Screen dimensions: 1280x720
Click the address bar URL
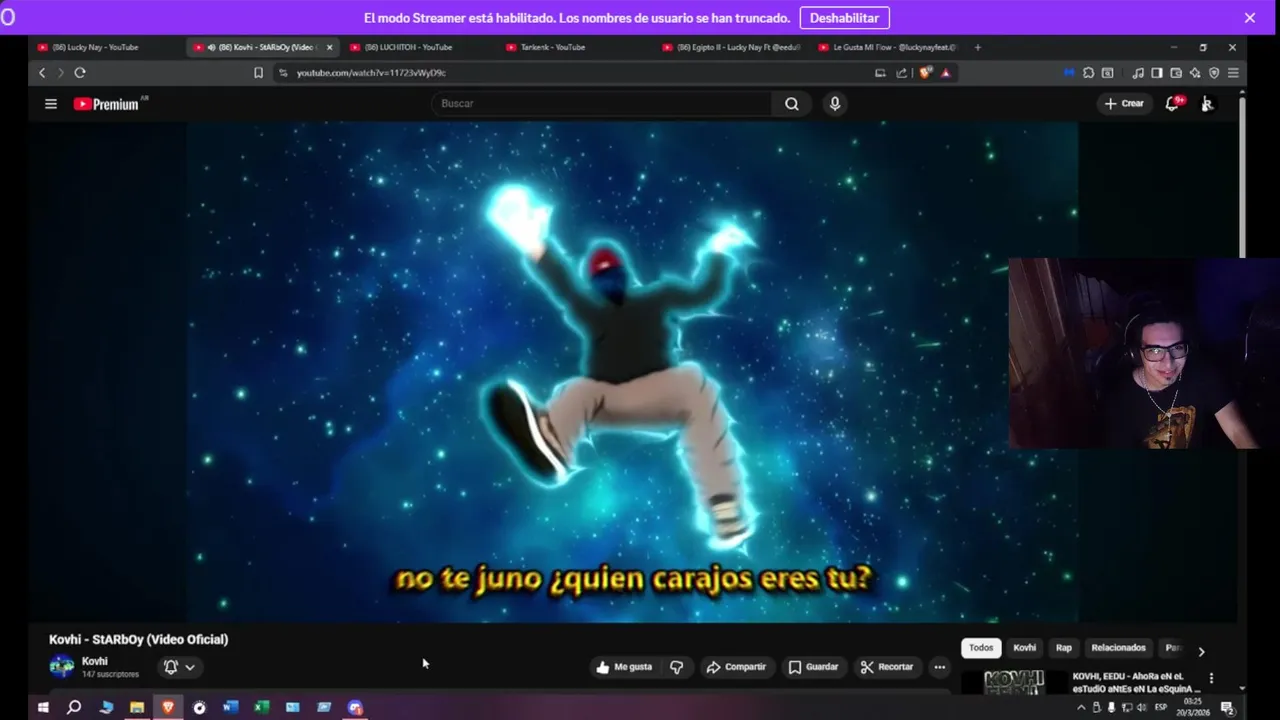point(371,73)
